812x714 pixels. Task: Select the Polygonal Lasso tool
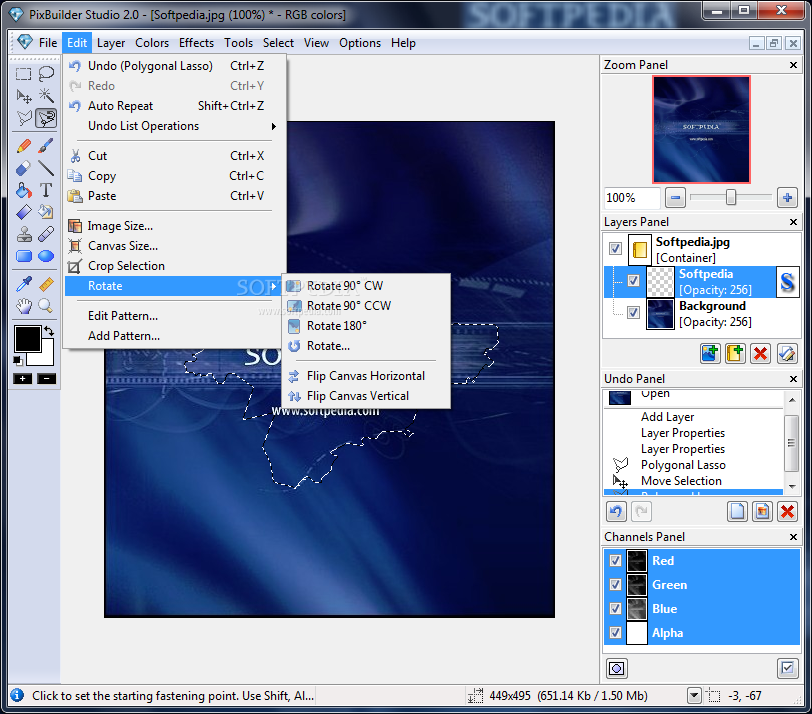click(x=23, y=119)
